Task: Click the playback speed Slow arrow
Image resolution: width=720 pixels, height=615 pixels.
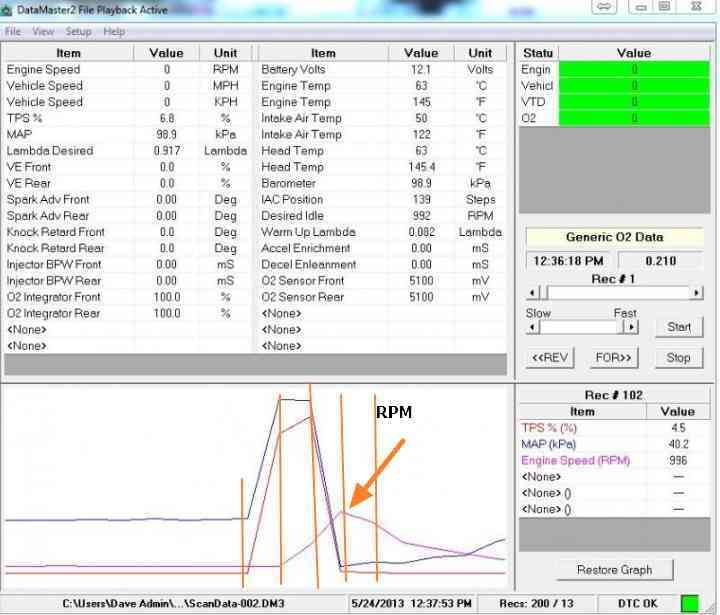Action: click(532, 327)
